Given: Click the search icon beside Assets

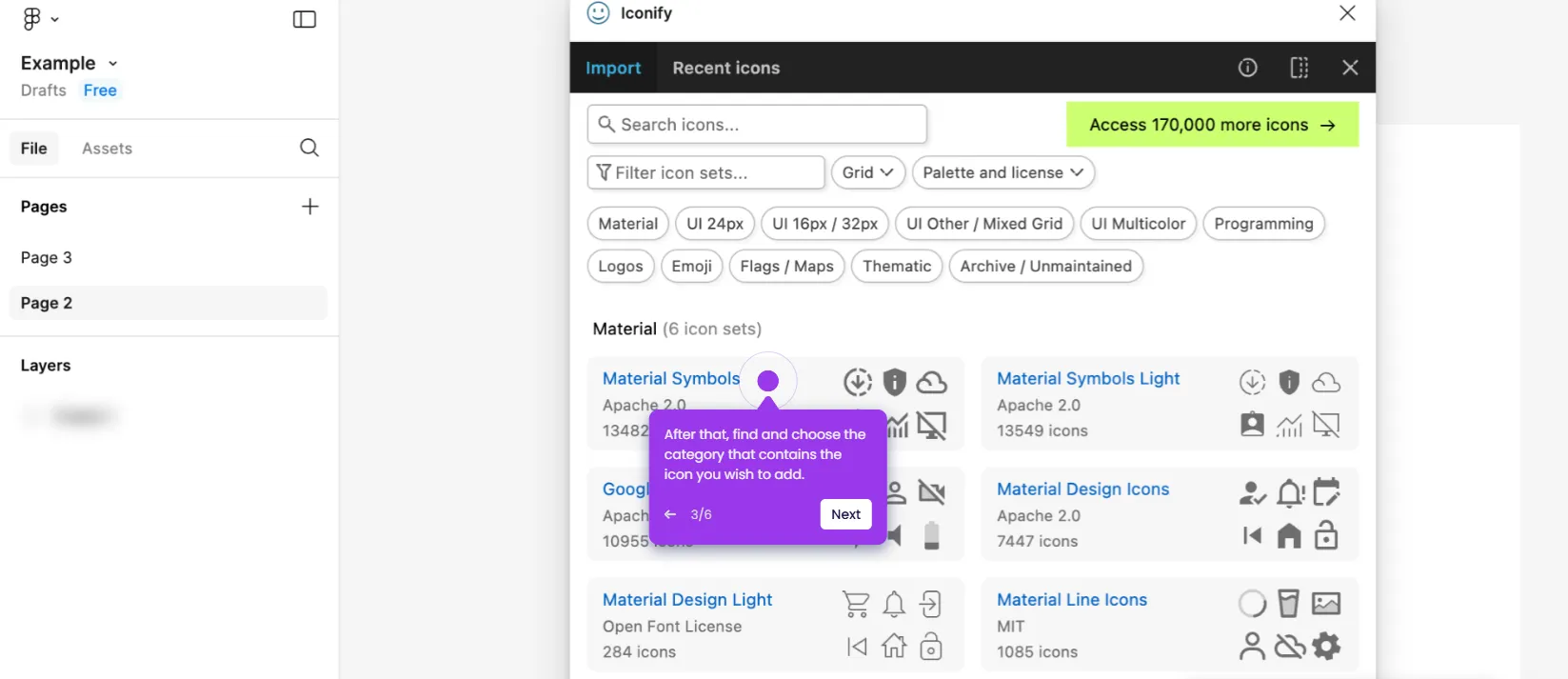Looking at the screenshot, I should 309,148.
